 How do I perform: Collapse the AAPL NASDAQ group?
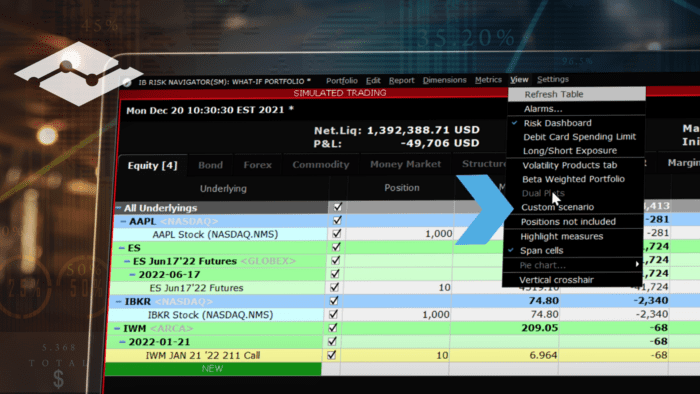[124, 221]
